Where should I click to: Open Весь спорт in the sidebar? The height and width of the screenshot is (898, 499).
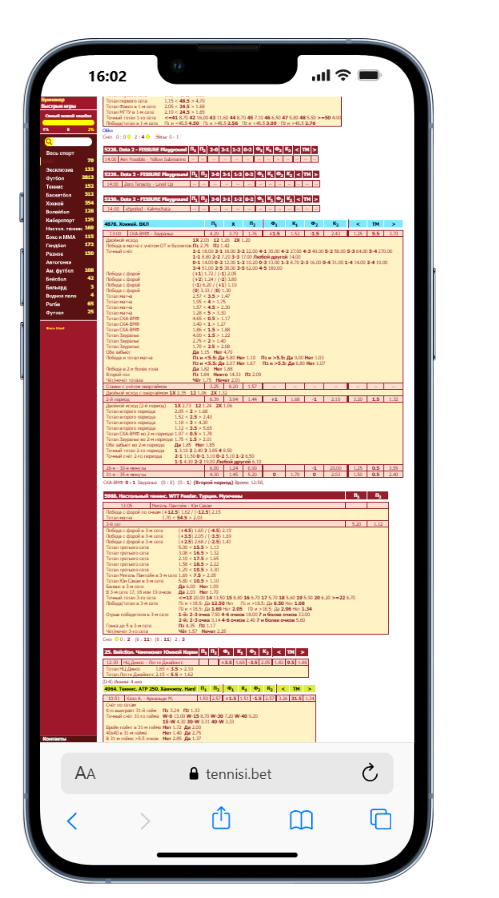point(60,153)
